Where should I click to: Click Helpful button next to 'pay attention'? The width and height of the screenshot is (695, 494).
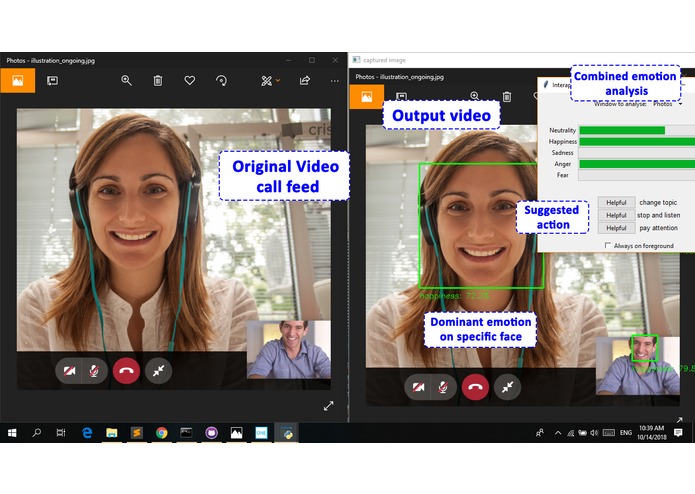click(x=617, y=228)
